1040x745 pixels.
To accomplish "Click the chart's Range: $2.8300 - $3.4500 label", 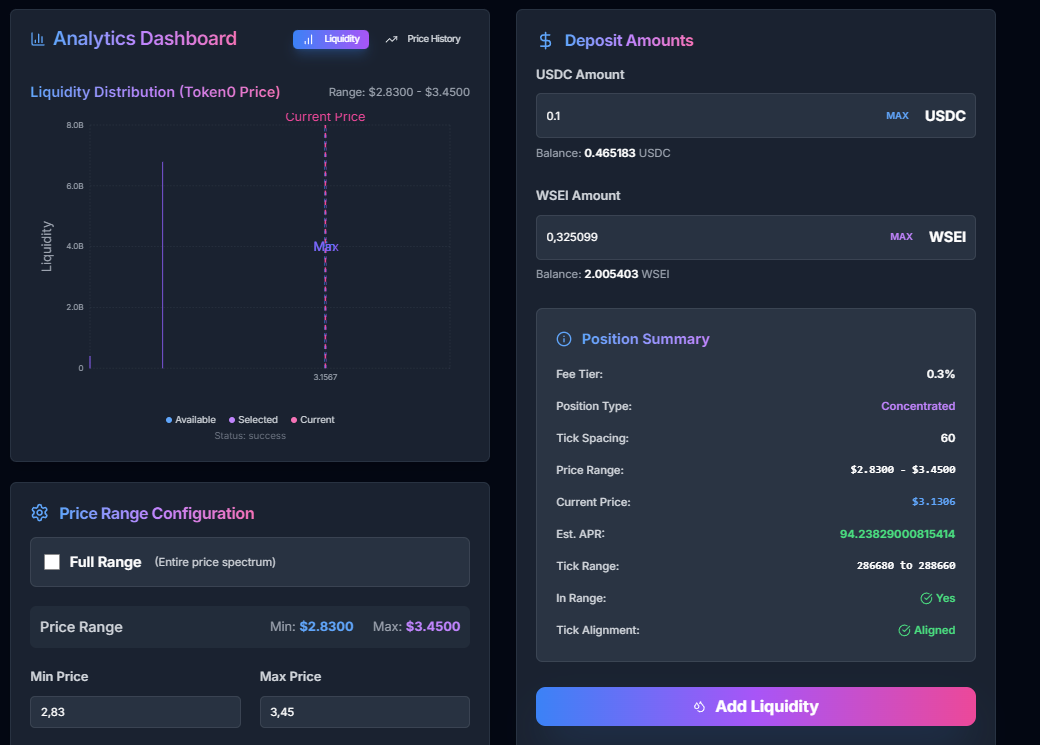I will [x=399, y=92].
